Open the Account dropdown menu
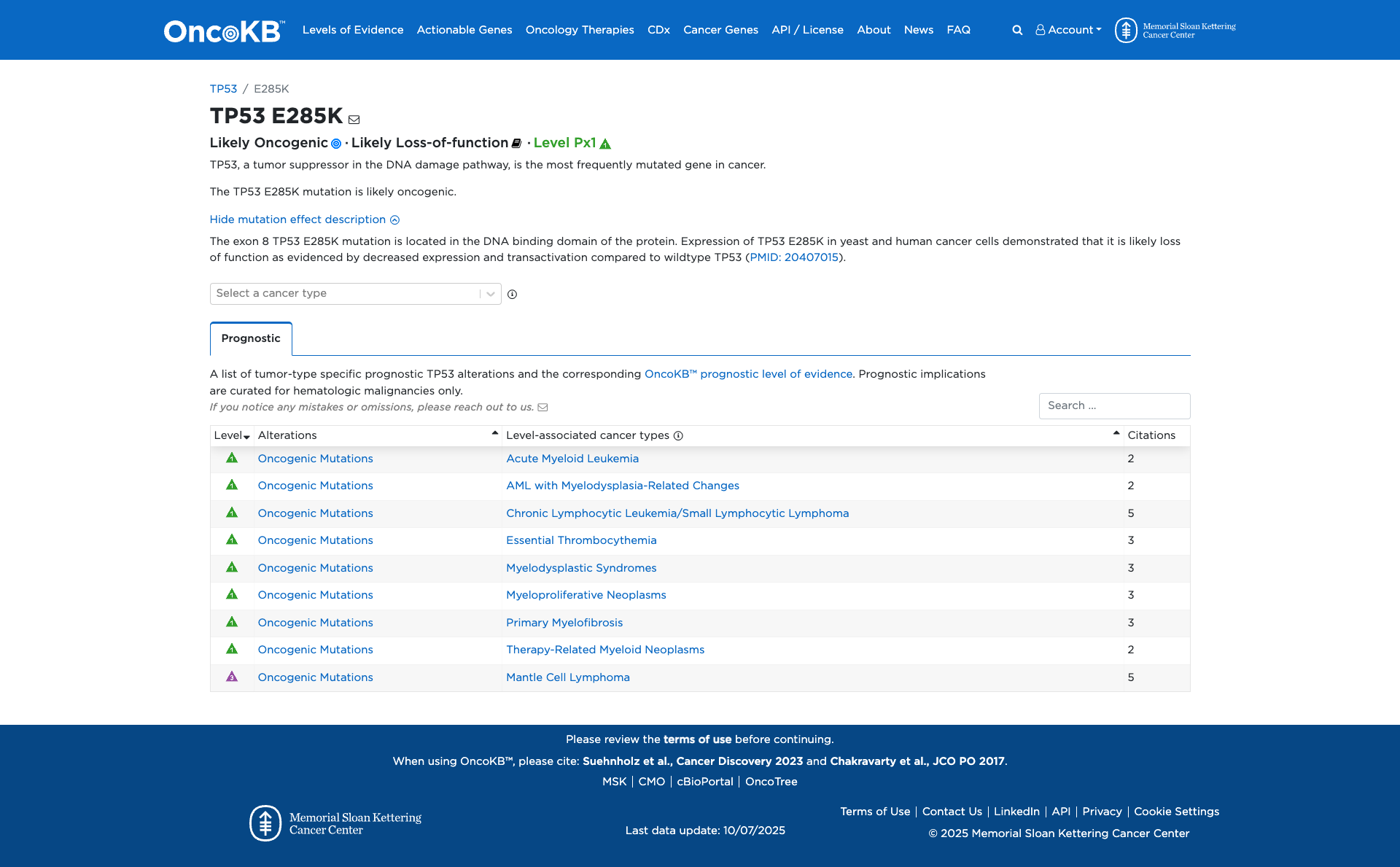The width and height of the screenshot is (1400, 867). [x=1067, y=30]
